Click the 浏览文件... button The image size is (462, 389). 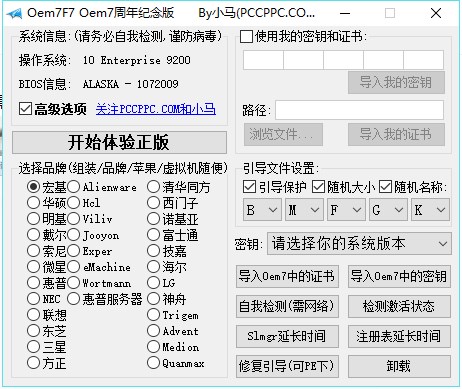tap(283, 134)
